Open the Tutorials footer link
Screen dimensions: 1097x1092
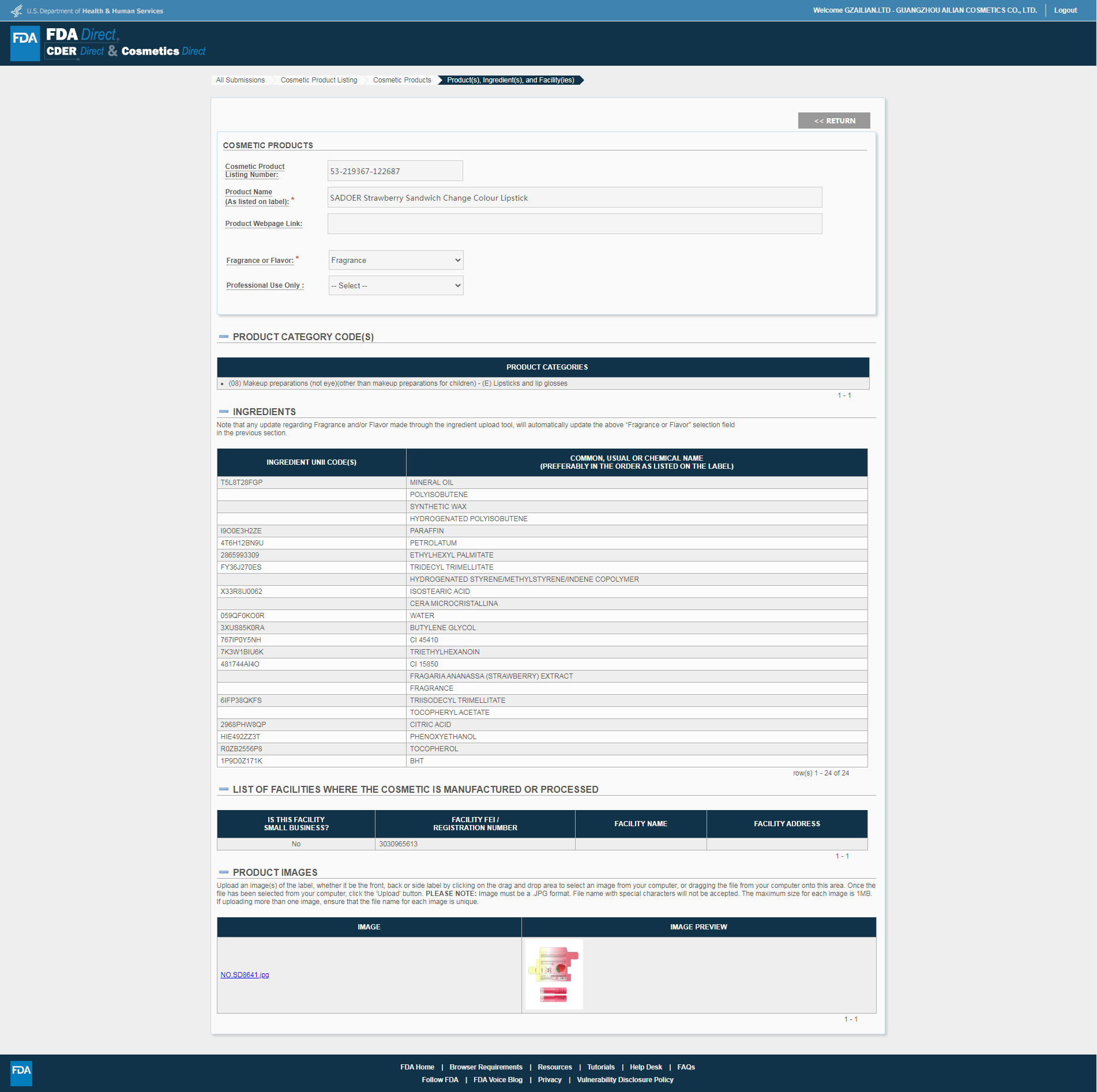(600, 1067)
